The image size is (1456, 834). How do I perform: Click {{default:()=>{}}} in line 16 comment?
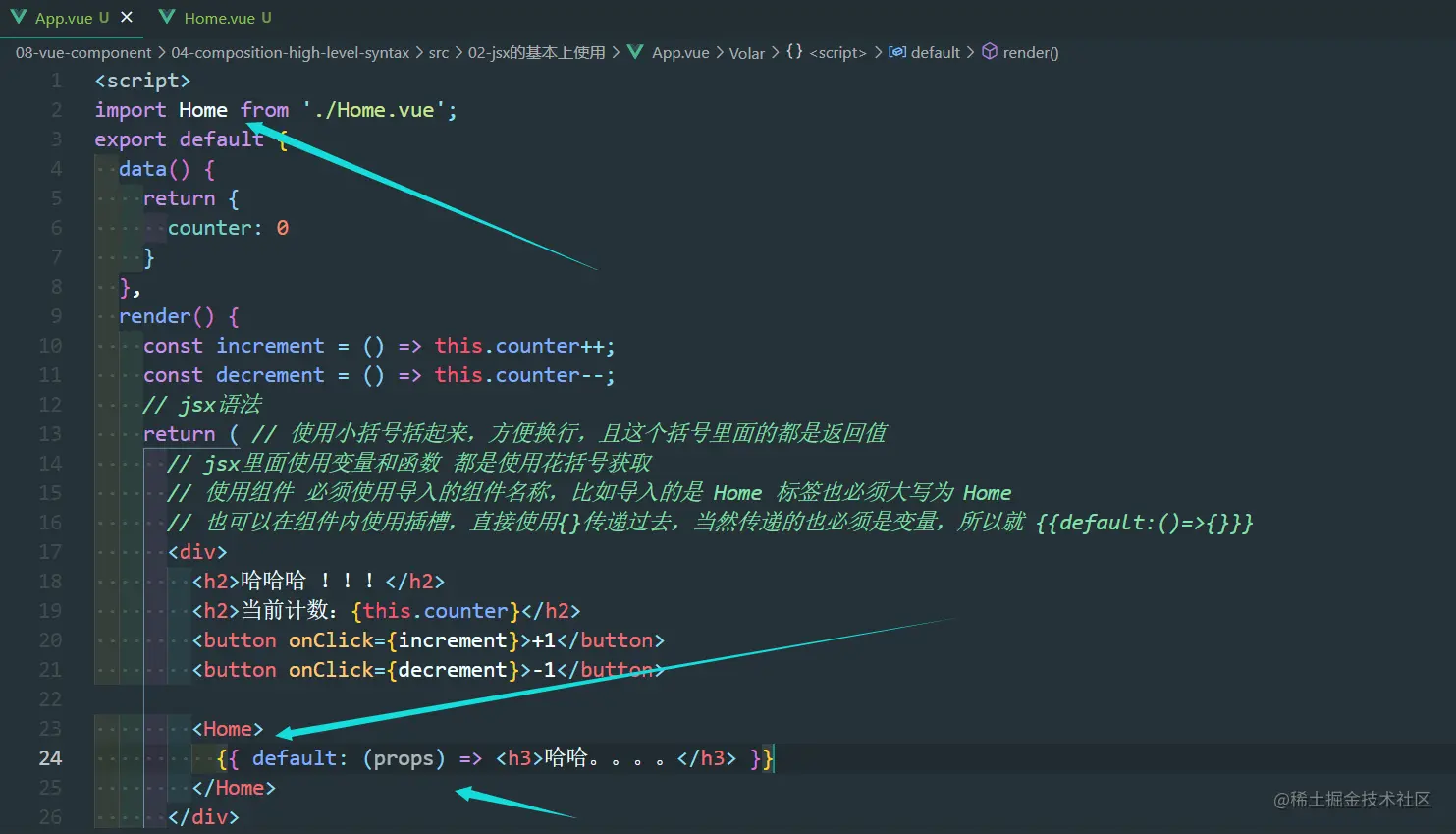(1145, 523)
